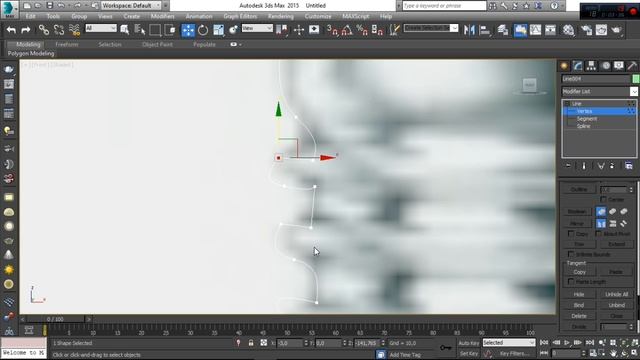Open the Rendering menu
640x360 pixels.
[x=280, y=16]
